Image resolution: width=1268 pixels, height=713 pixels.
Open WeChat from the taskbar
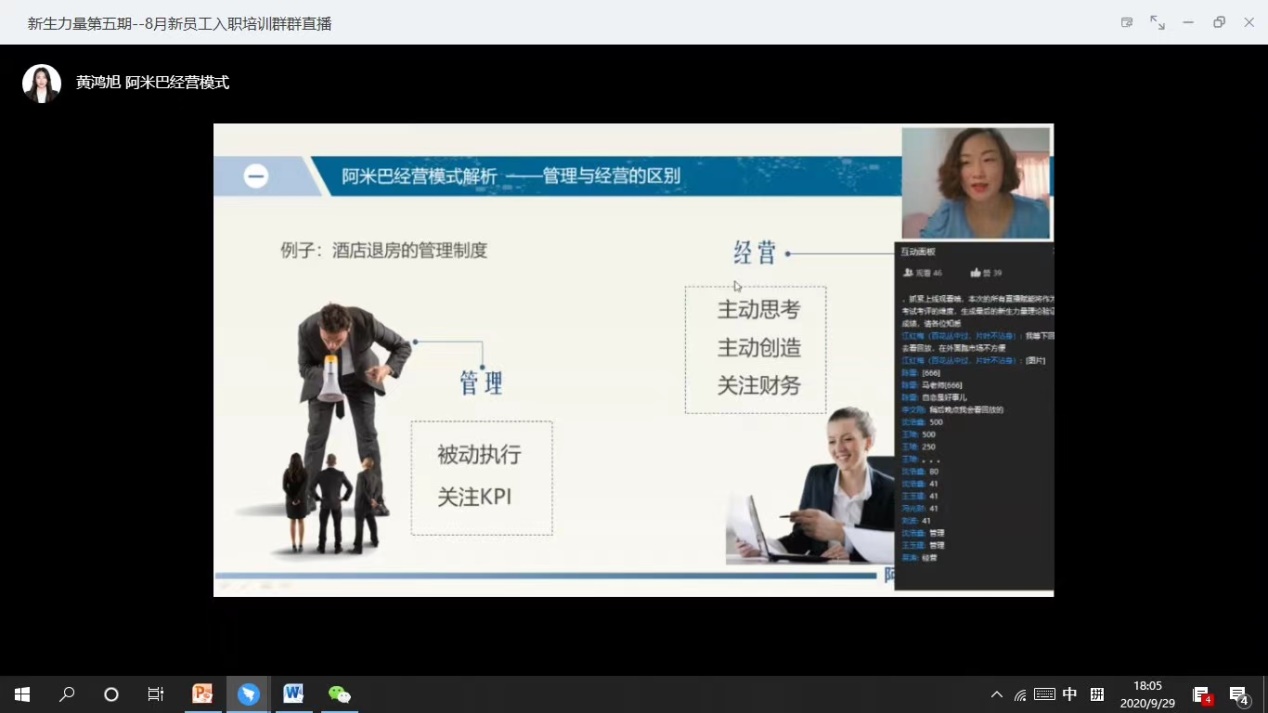tap(339, 694)
